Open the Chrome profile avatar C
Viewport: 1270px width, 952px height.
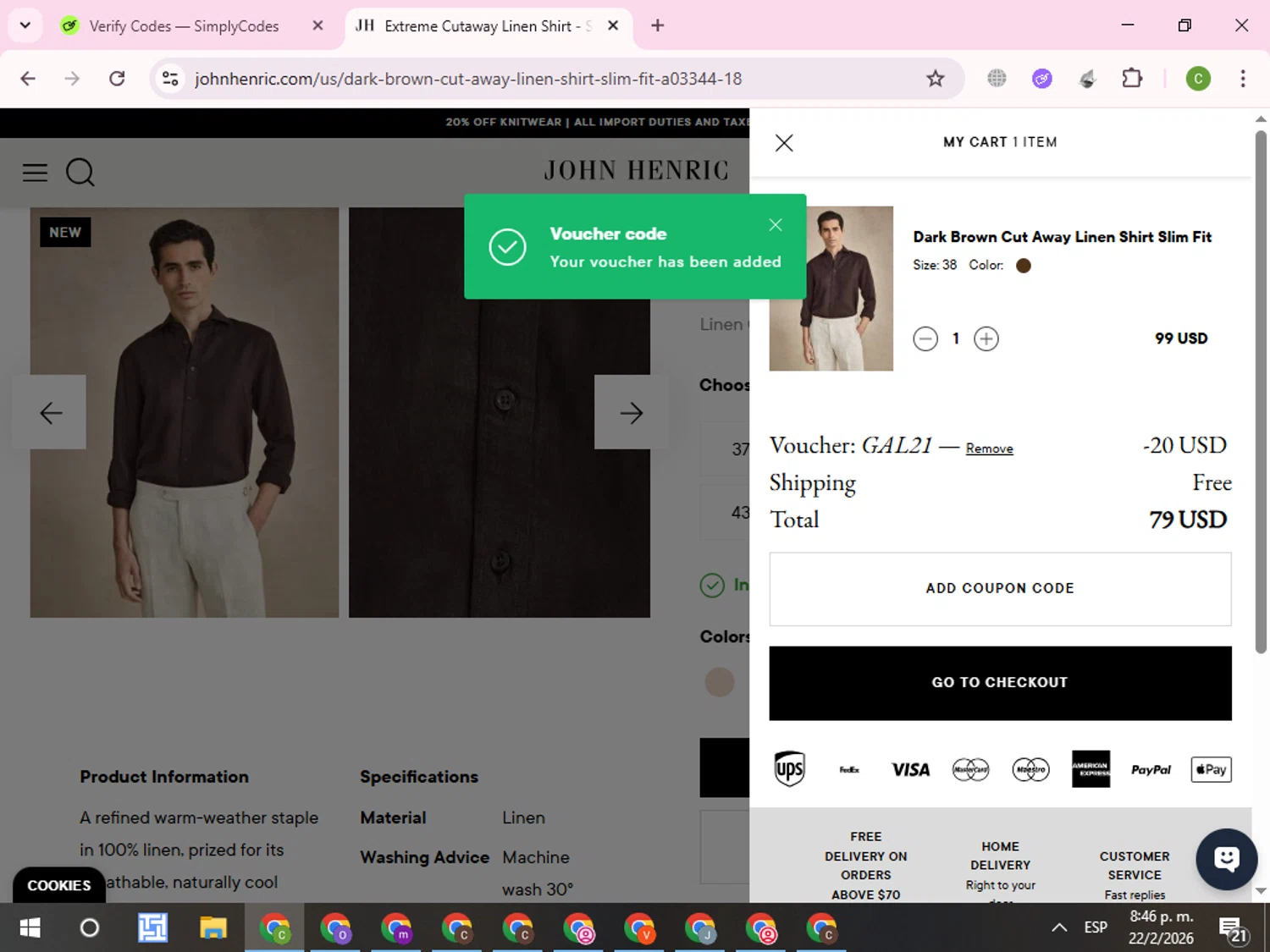(1198, 79)
